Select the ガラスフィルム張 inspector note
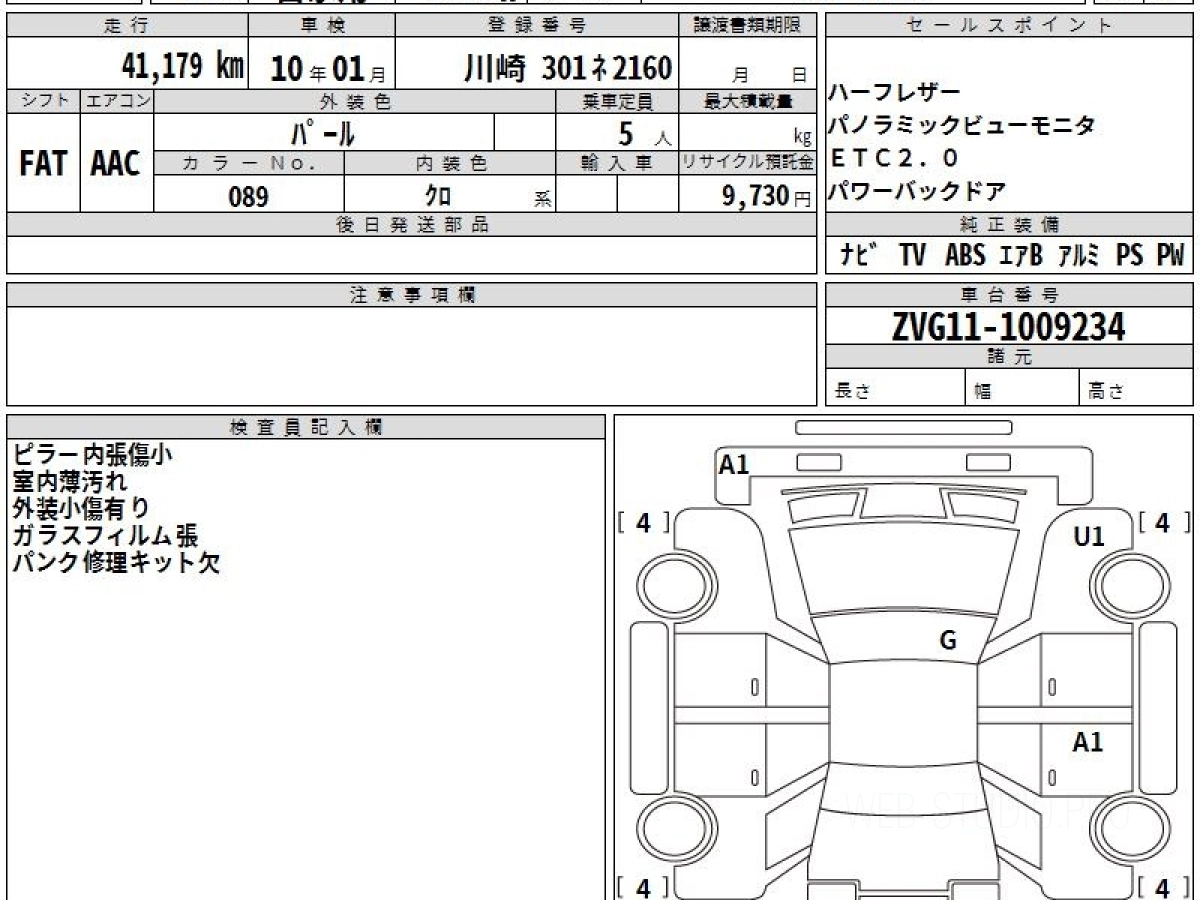Image resolution: width=1200 pixels, height=900 pixels. [105, 536]
